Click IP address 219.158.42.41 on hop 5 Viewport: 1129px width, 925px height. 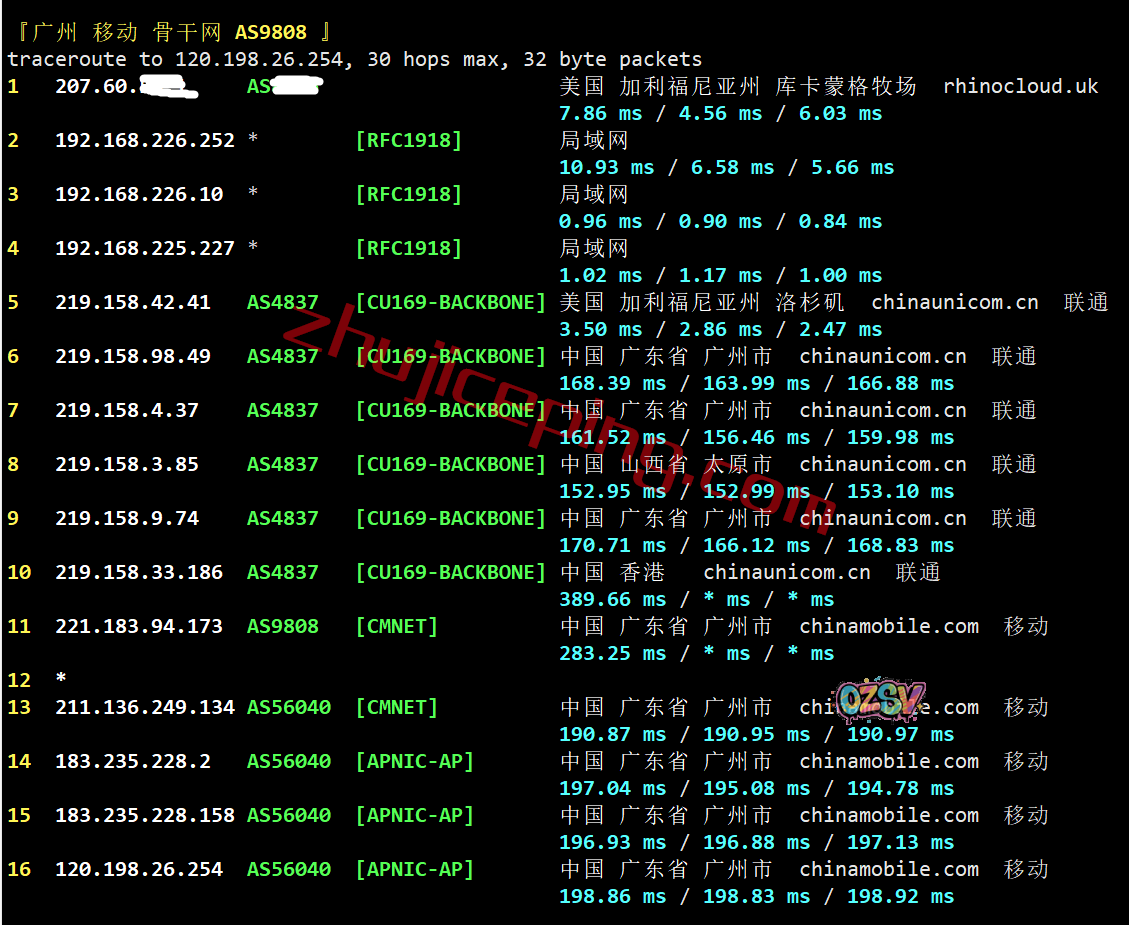point(133,303)
